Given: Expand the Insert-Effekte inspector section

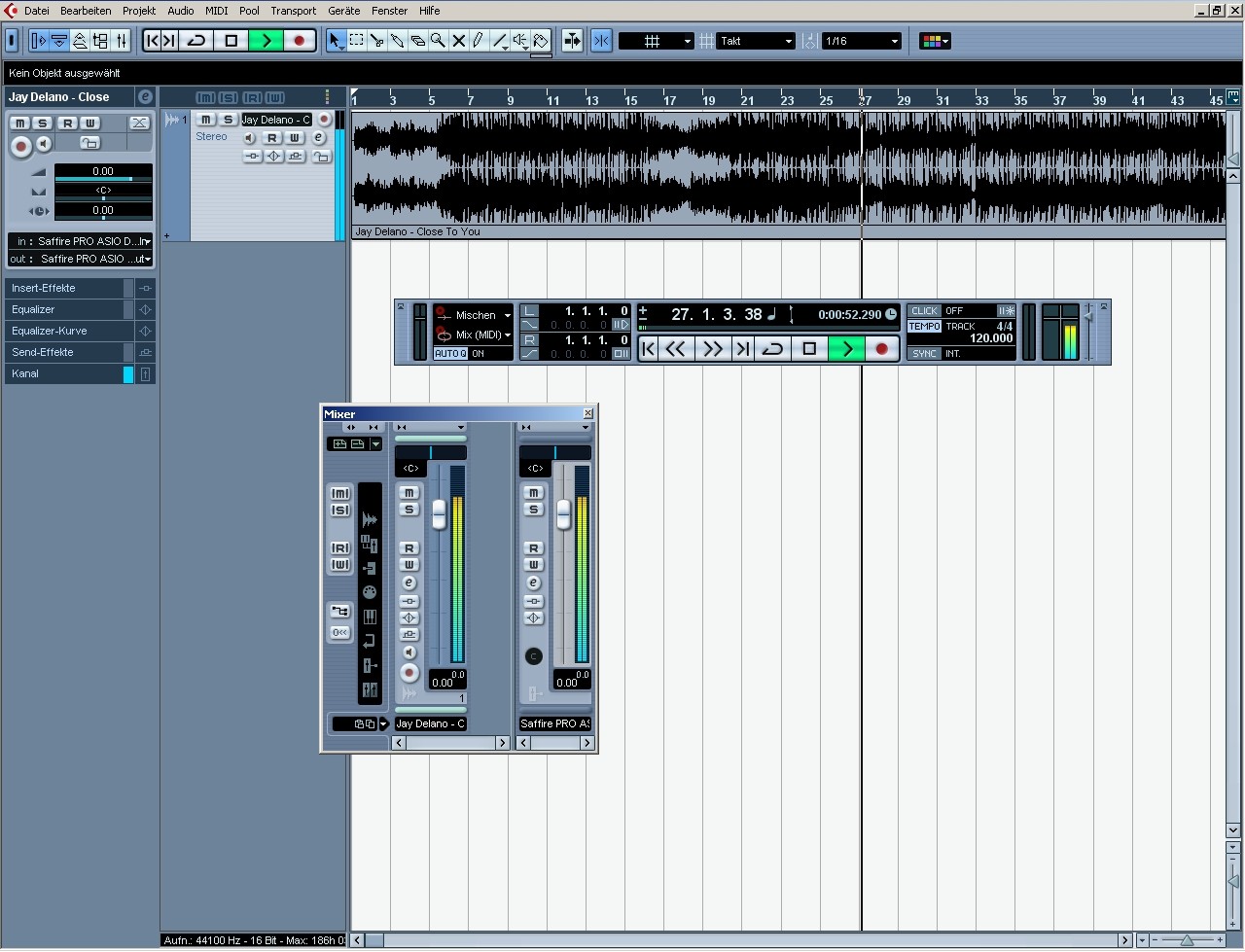Looking at the screenshot, I should [80, 288].
